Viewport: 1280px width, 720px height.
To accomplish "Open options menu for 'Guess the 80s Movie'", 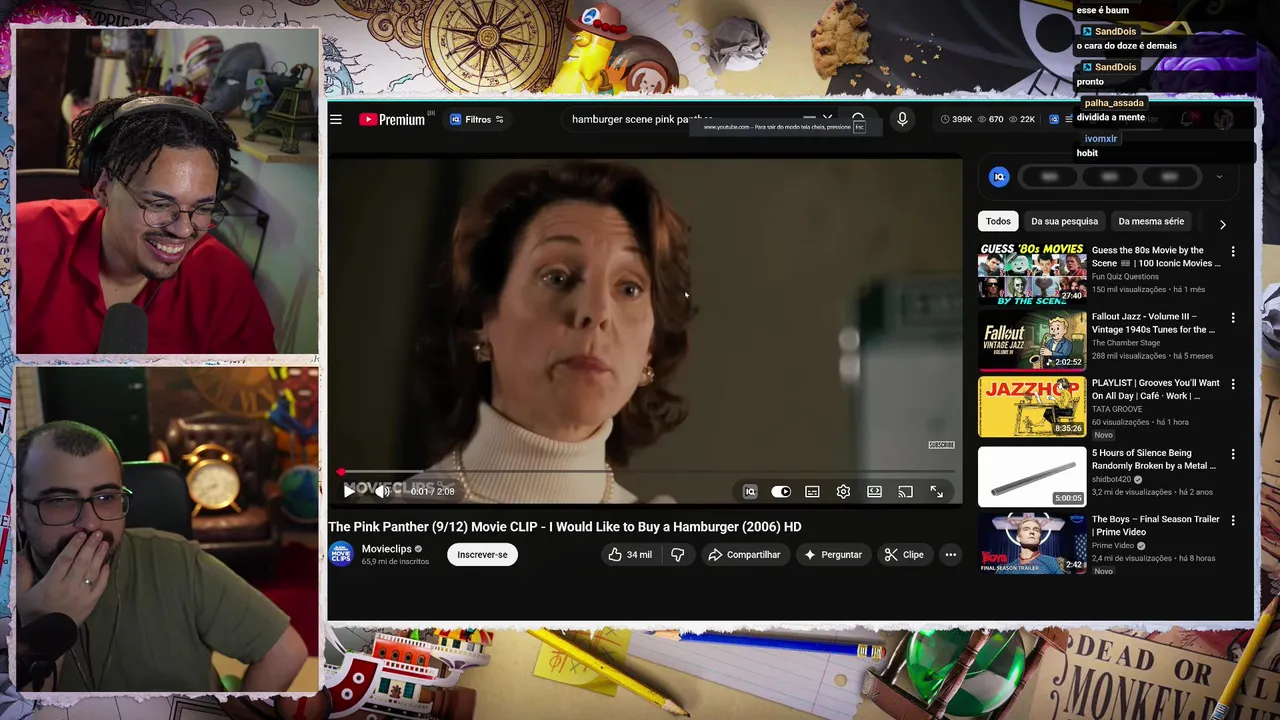I will pyautogui.click(x=1232, y=252).
